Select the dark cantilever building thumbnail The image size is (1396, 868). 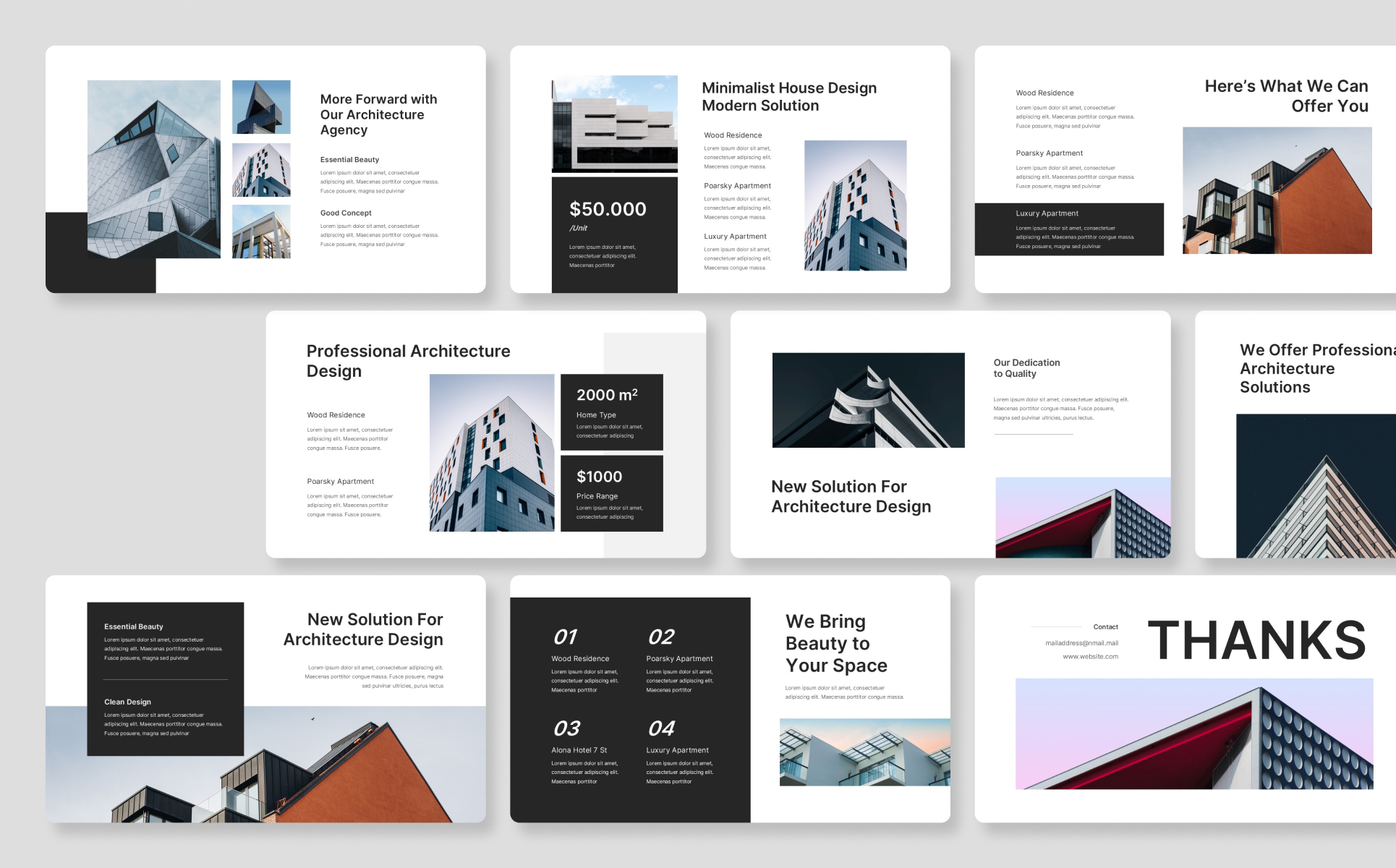coord(261,107)
